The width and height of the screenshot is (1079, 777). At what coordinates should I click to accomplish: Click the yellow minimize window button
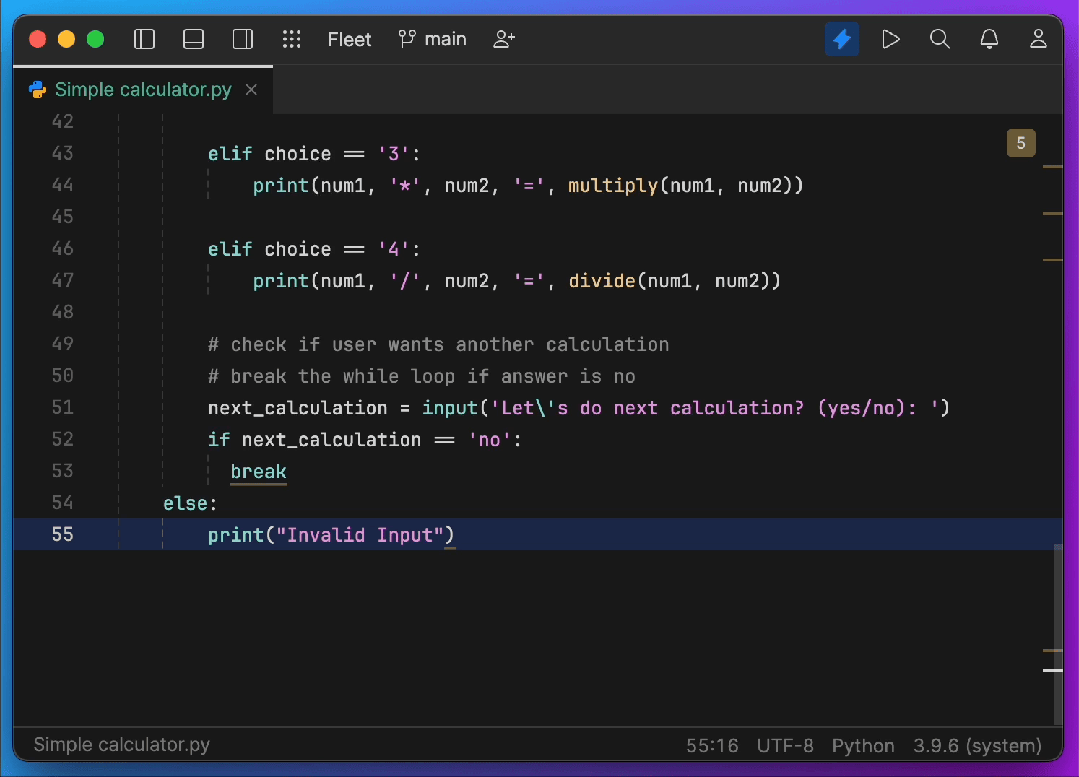67,39
